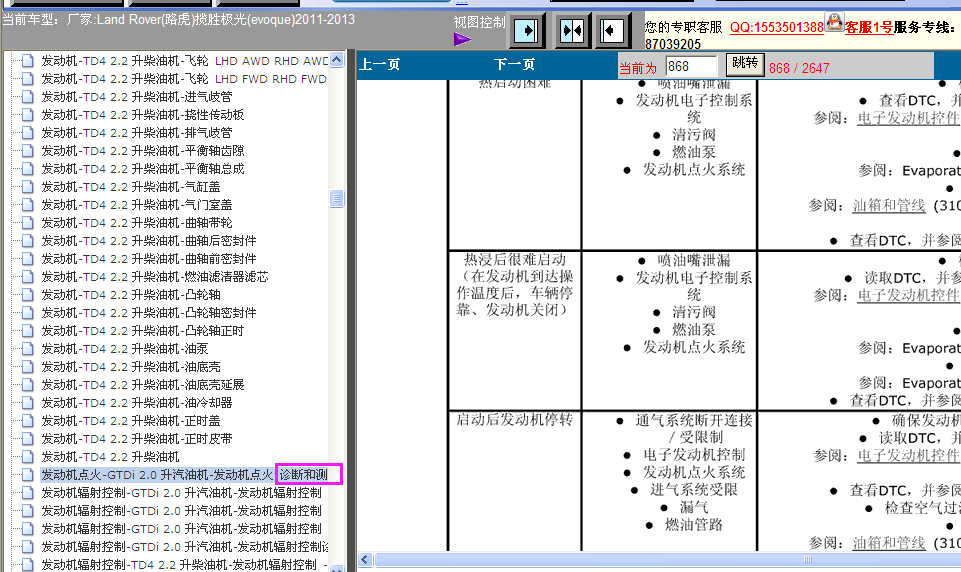This screenshot has width=961, height=572.
Task: Go to next page via 下一页
Action: (x=514, y=64)
